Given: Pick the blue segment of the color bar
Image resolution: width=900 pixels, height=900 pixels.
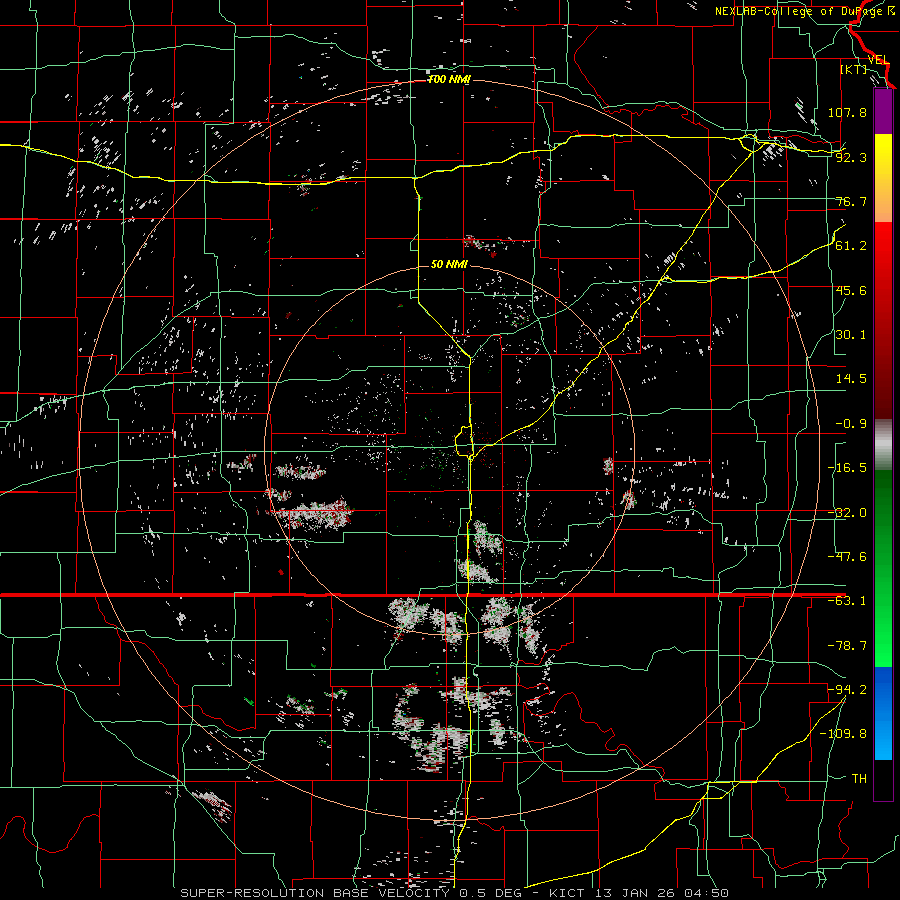Looking at the screenshot, I should (x=883, y=713).
